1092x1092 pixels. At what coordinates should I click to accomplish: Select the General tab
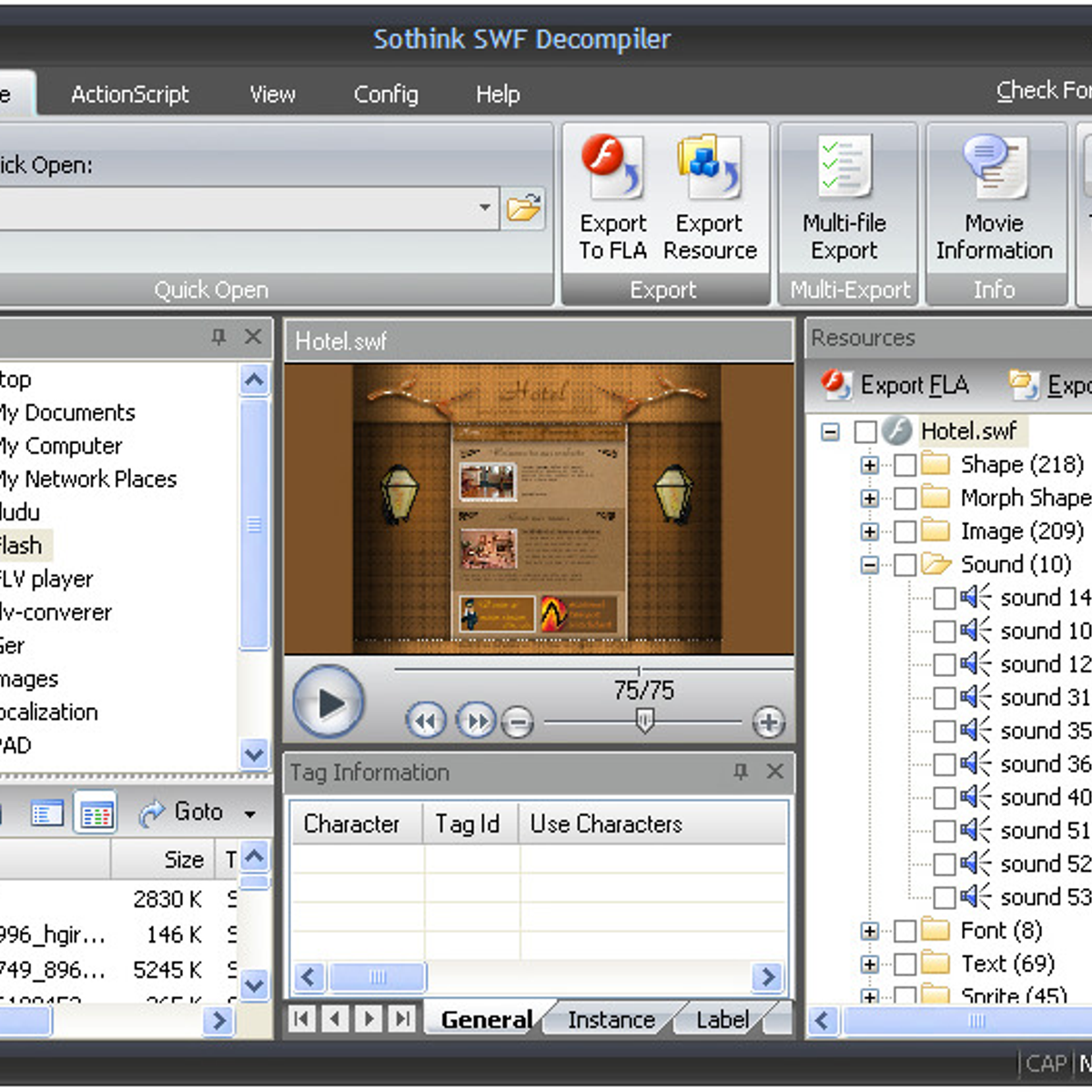point(487,1020)
